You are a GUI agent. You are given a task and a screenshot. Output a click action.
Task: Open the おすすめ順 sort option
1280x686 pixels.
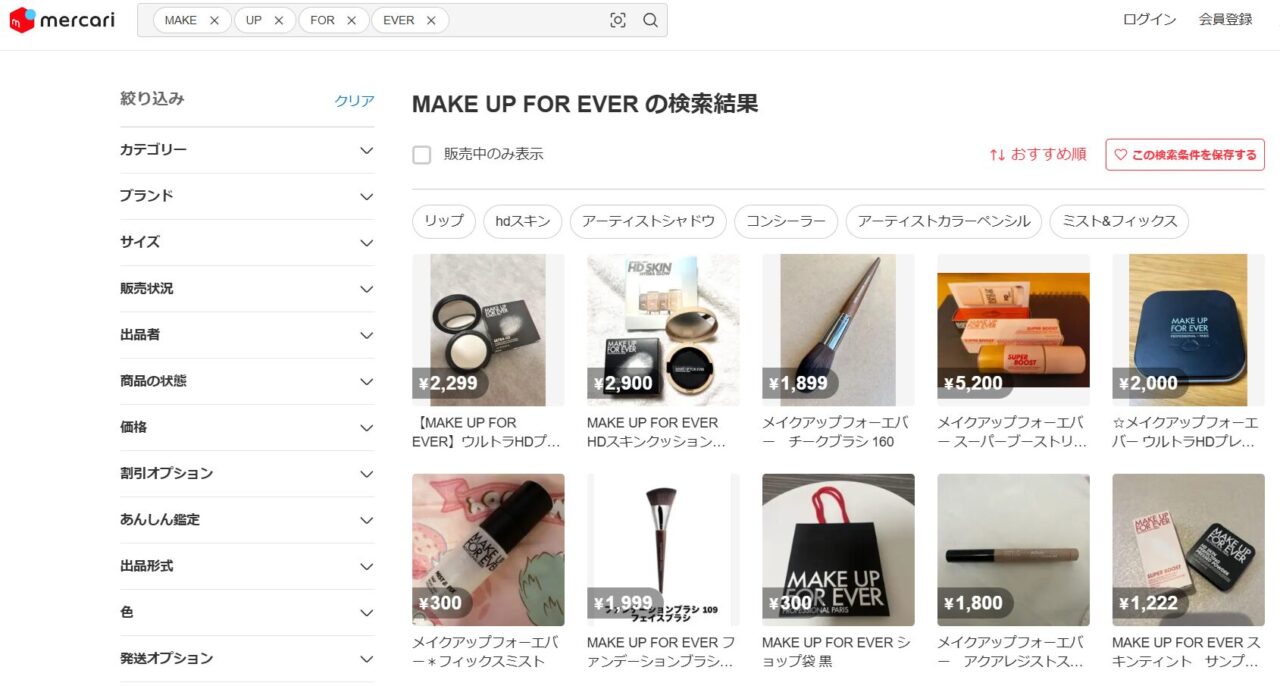[1038, 154]
